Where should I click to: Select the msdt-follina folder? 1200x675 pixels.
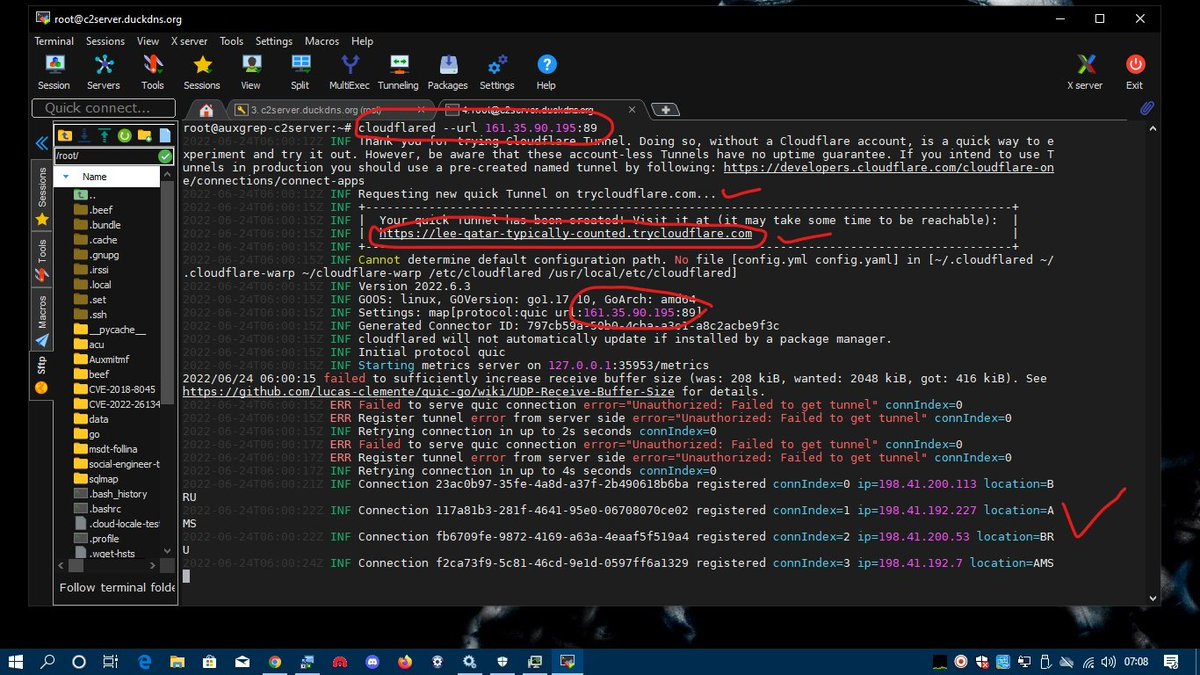tap(108, 449)
